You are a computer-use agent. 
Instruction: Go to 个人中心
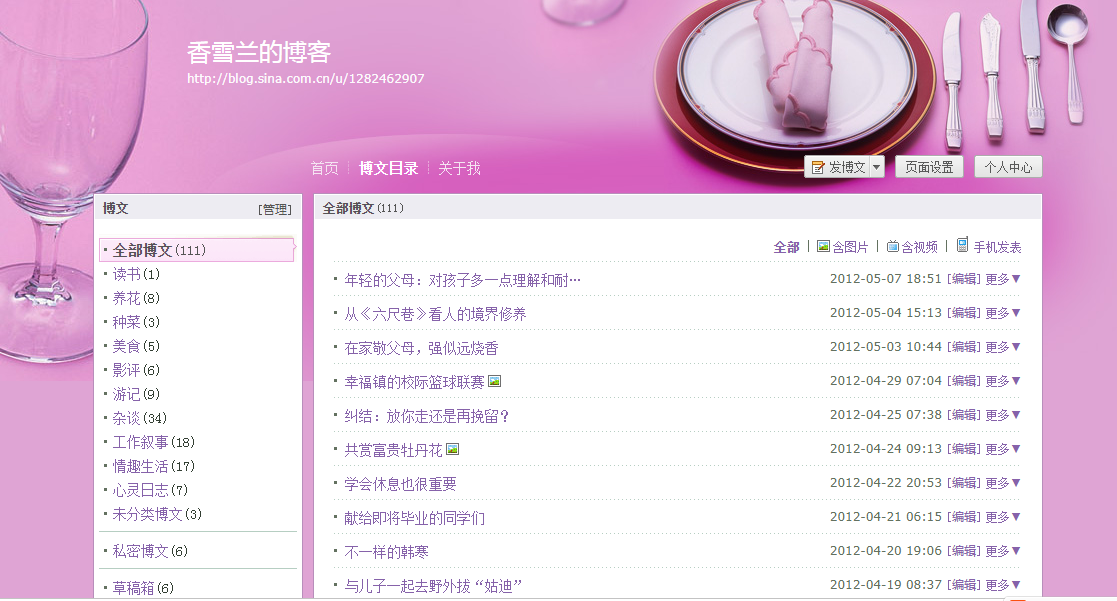(x=1008, y=167)
